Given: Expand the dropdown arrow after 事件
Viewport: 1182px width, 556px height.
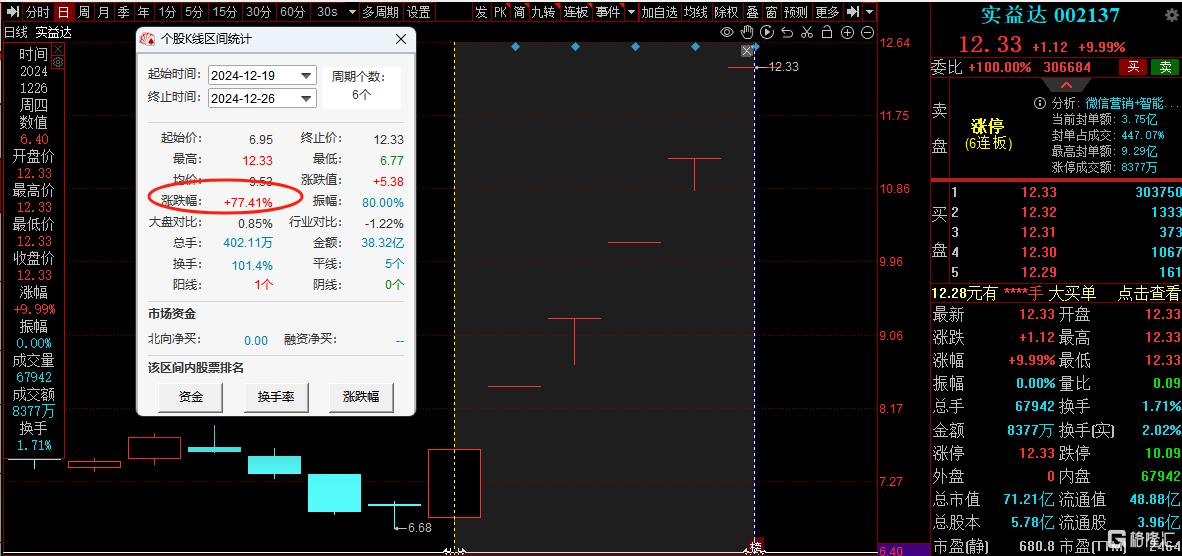Looking at the screenshot, I should coord(630,12).
